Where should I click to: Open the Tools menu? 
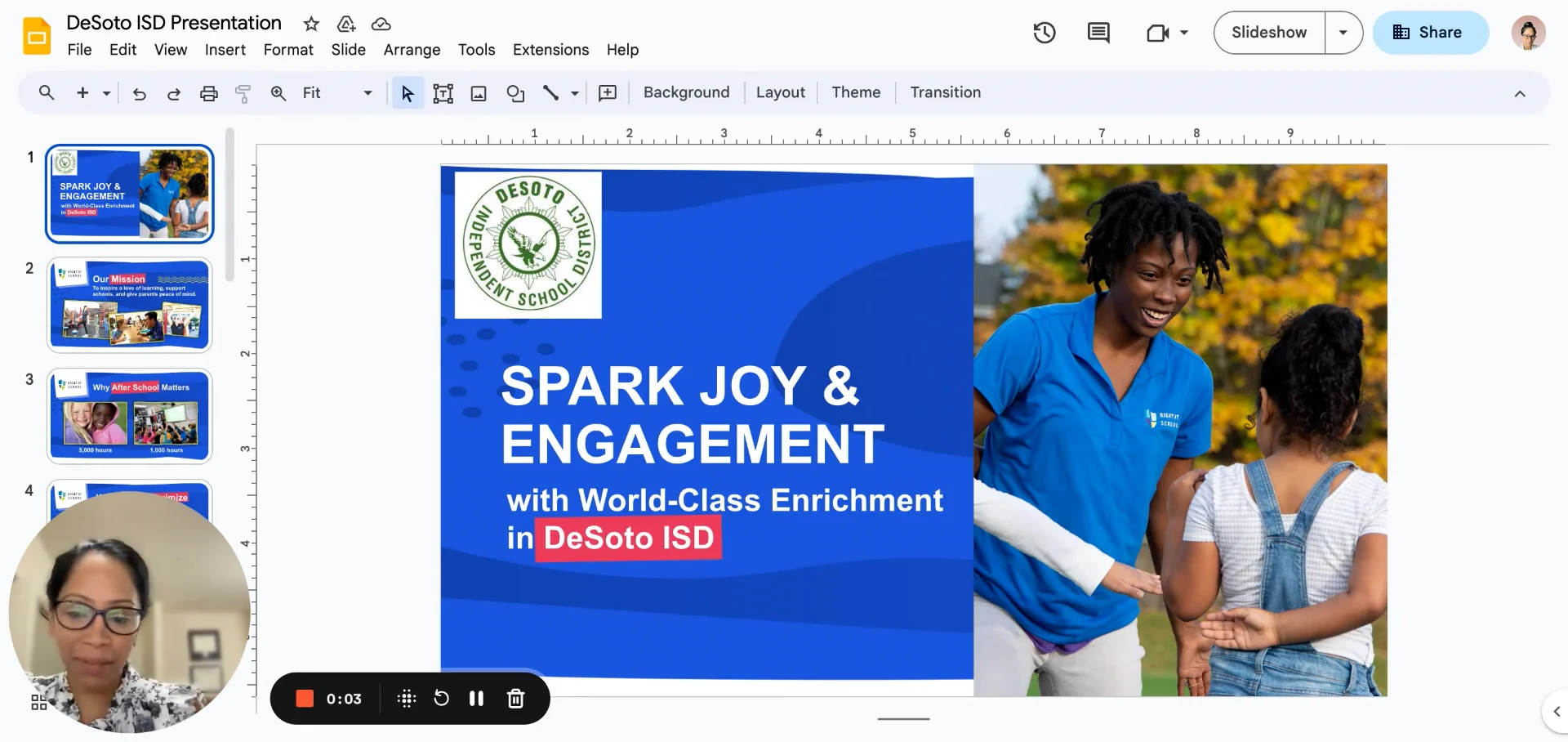[477, 50]
